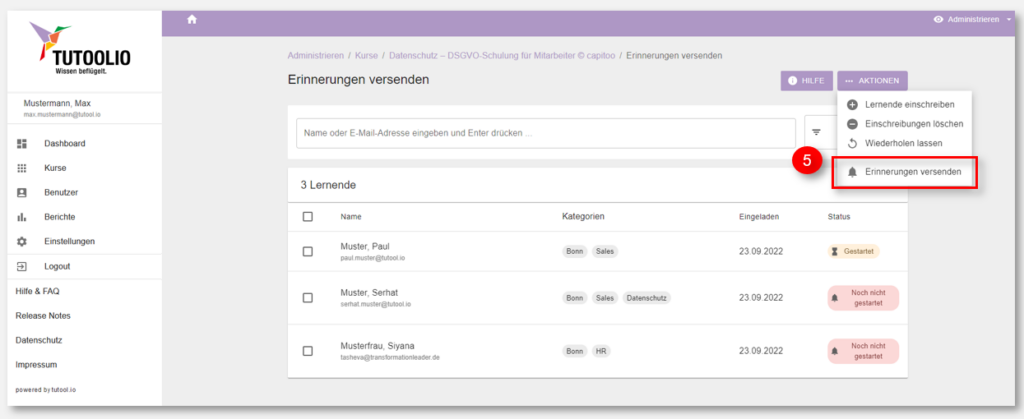Toggle the select-all checkbox in header

pyautogui.click(x=308, y=217)
